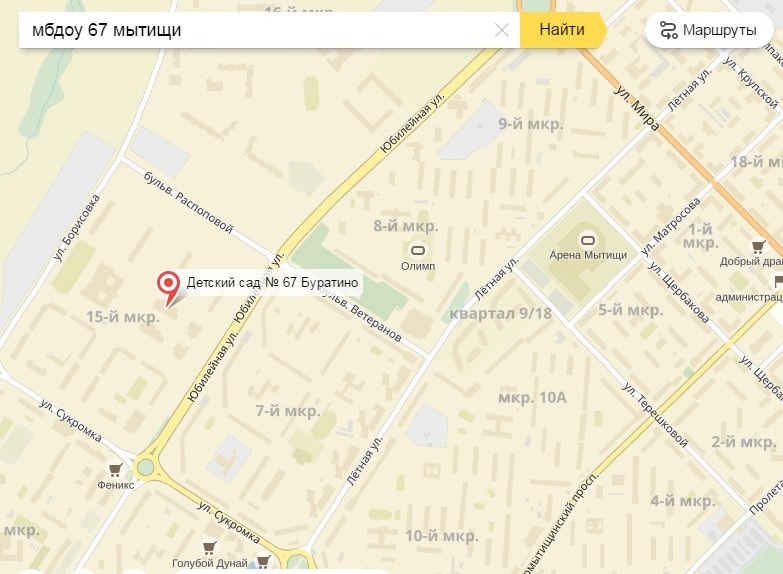Click the 15-й мкр. district label
This screenshot has width=783, height=574.
point(123,317)
